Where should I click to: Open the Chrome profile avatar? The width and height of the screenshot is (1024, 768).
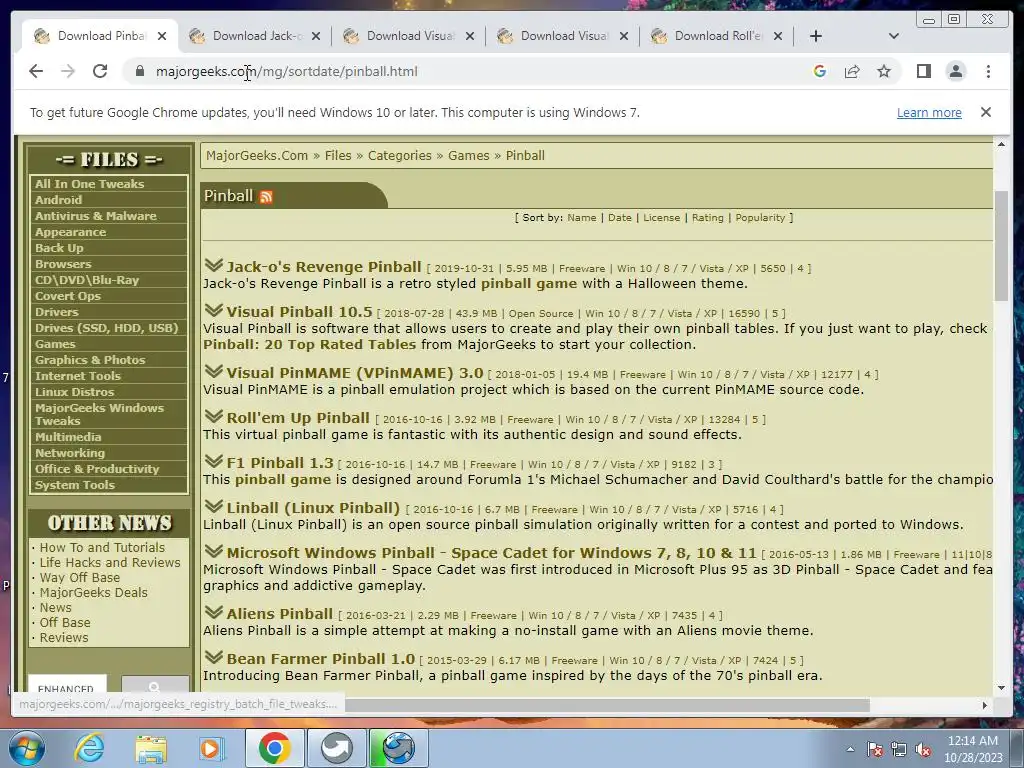point(955,71)
